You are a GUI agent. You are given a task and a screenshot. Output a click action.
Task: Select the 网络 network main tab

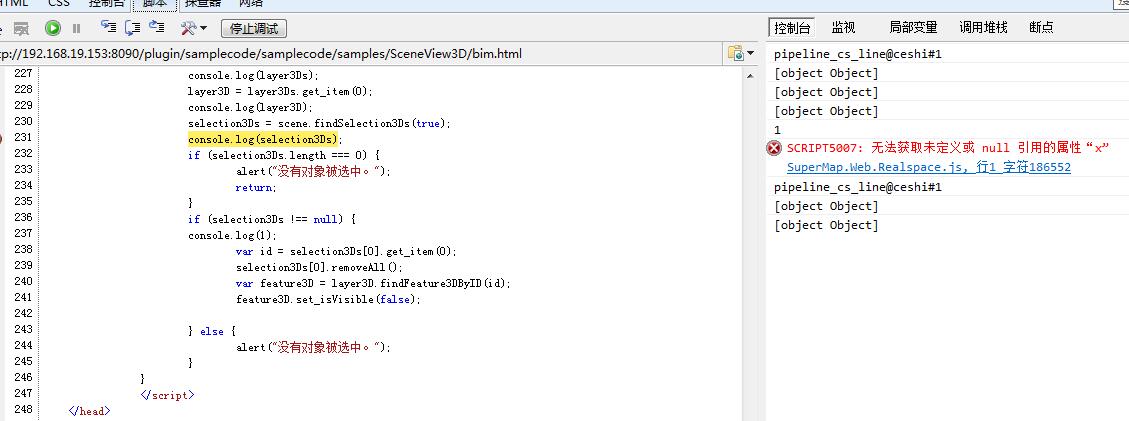(250, 4)
